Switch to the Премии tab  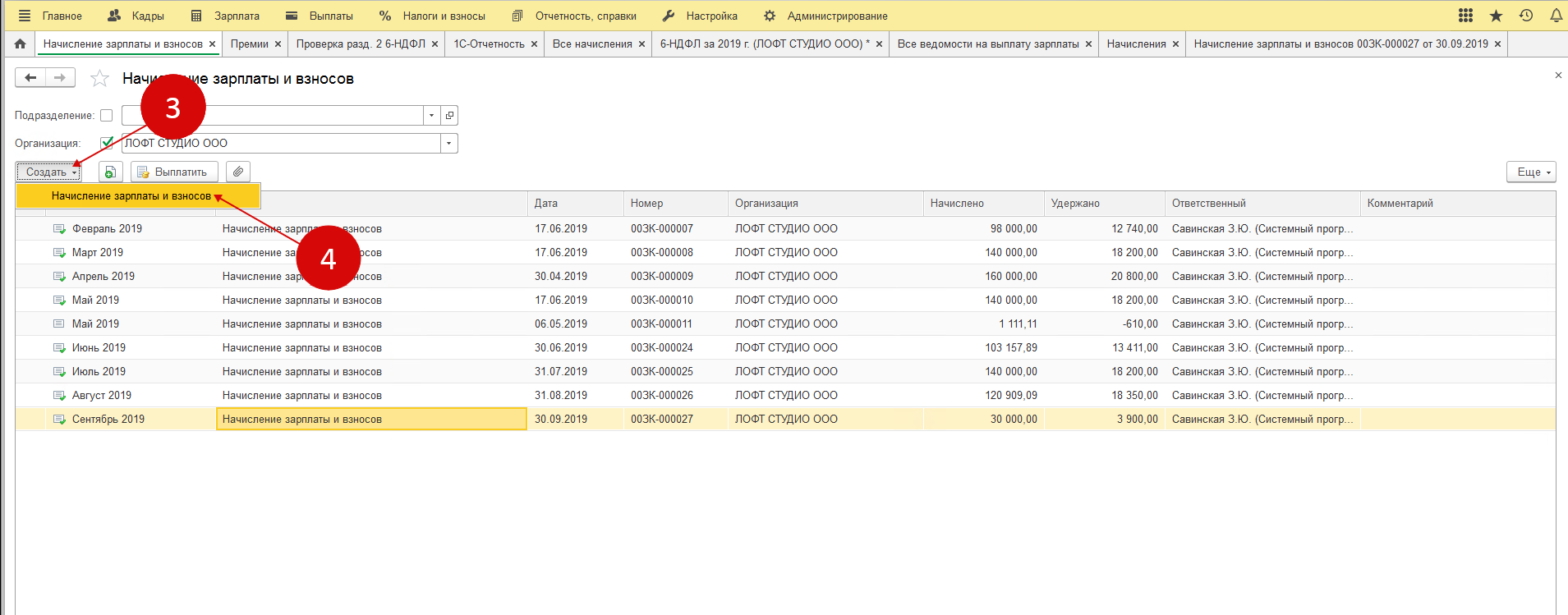249,44
